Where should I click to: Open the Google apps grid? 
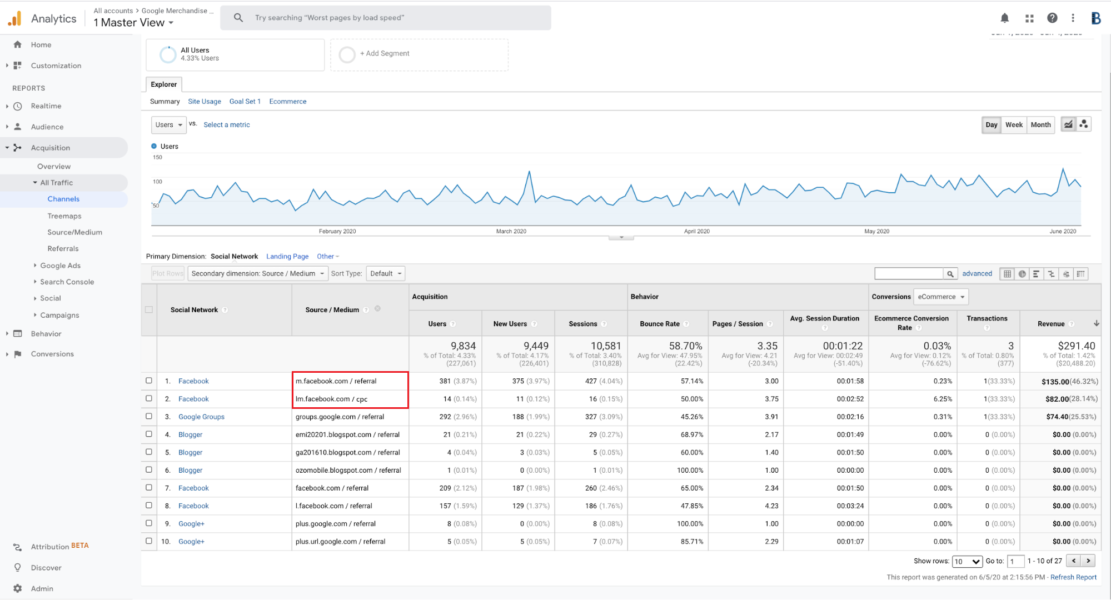[x=1029, y=18]
